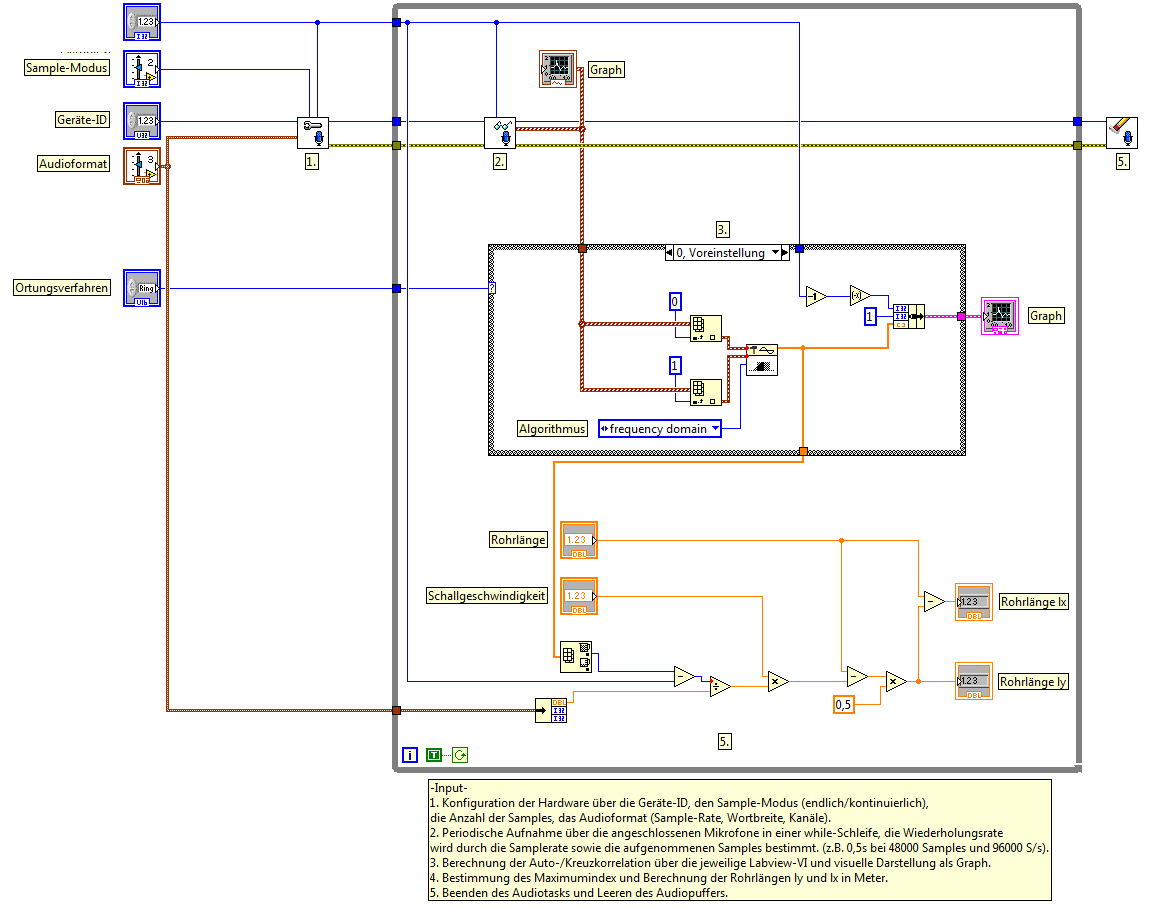The height and width of the screenshot is (909, 1149).
Task: Select the Rohrlänge lx indicator terminal
Action: (974, 602)
